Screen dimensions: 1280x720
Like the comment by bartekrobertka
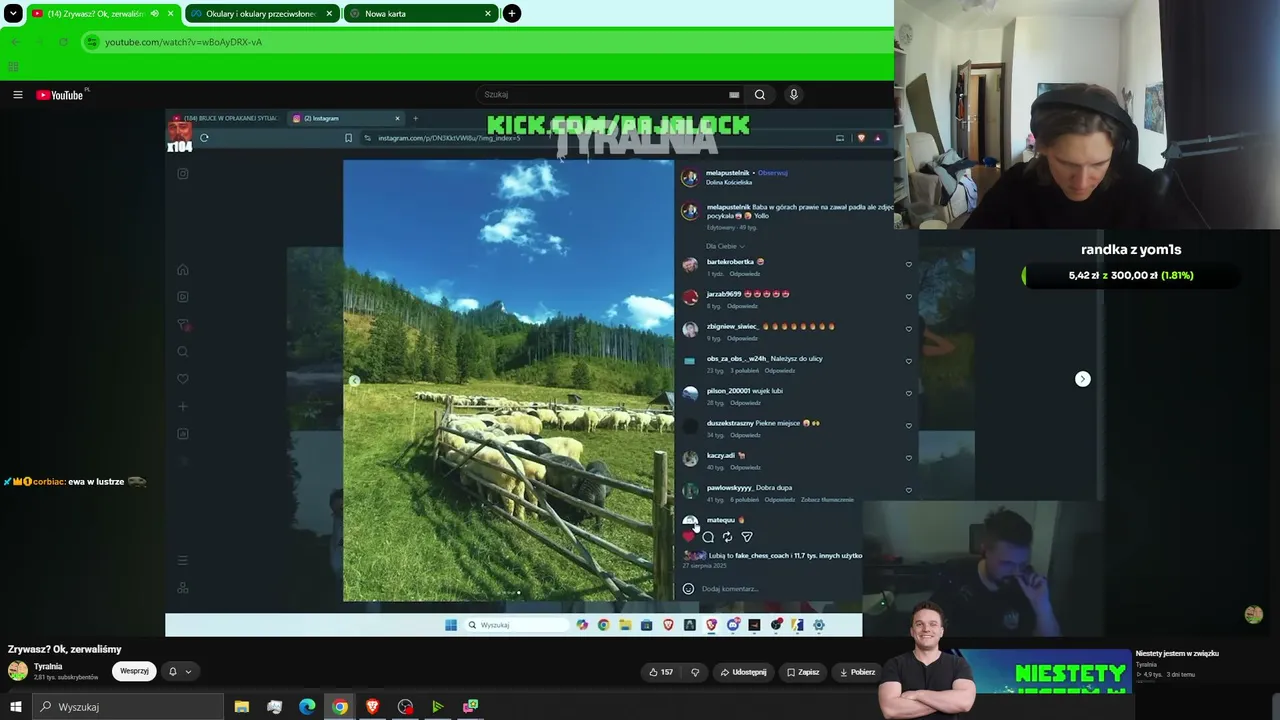point(909,265)
